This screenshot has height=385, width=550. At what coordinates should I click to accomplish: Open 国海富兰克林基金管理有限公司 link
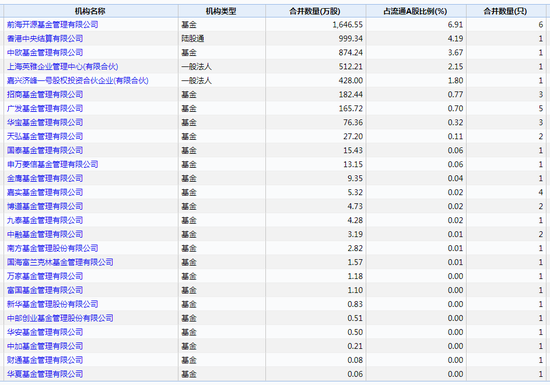[x=60, y=262]
